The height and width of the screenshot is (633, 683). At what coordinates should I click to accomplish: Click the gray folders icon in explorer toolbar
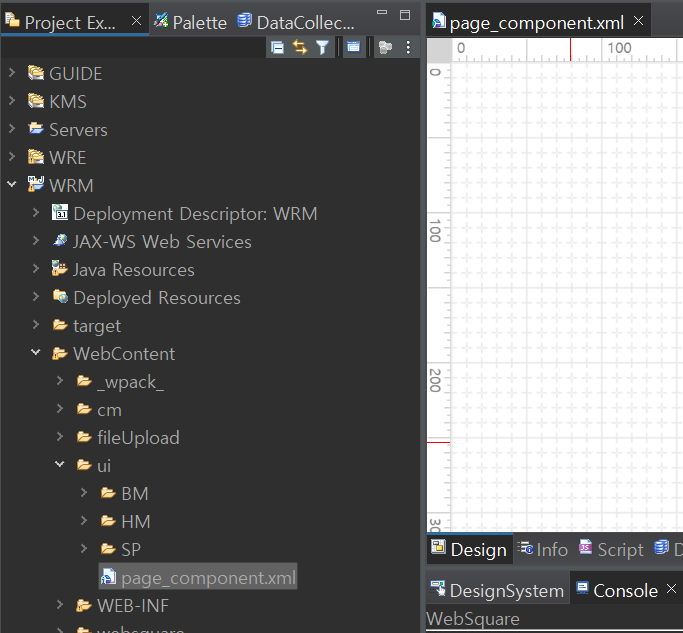click(x=385, y=47)
